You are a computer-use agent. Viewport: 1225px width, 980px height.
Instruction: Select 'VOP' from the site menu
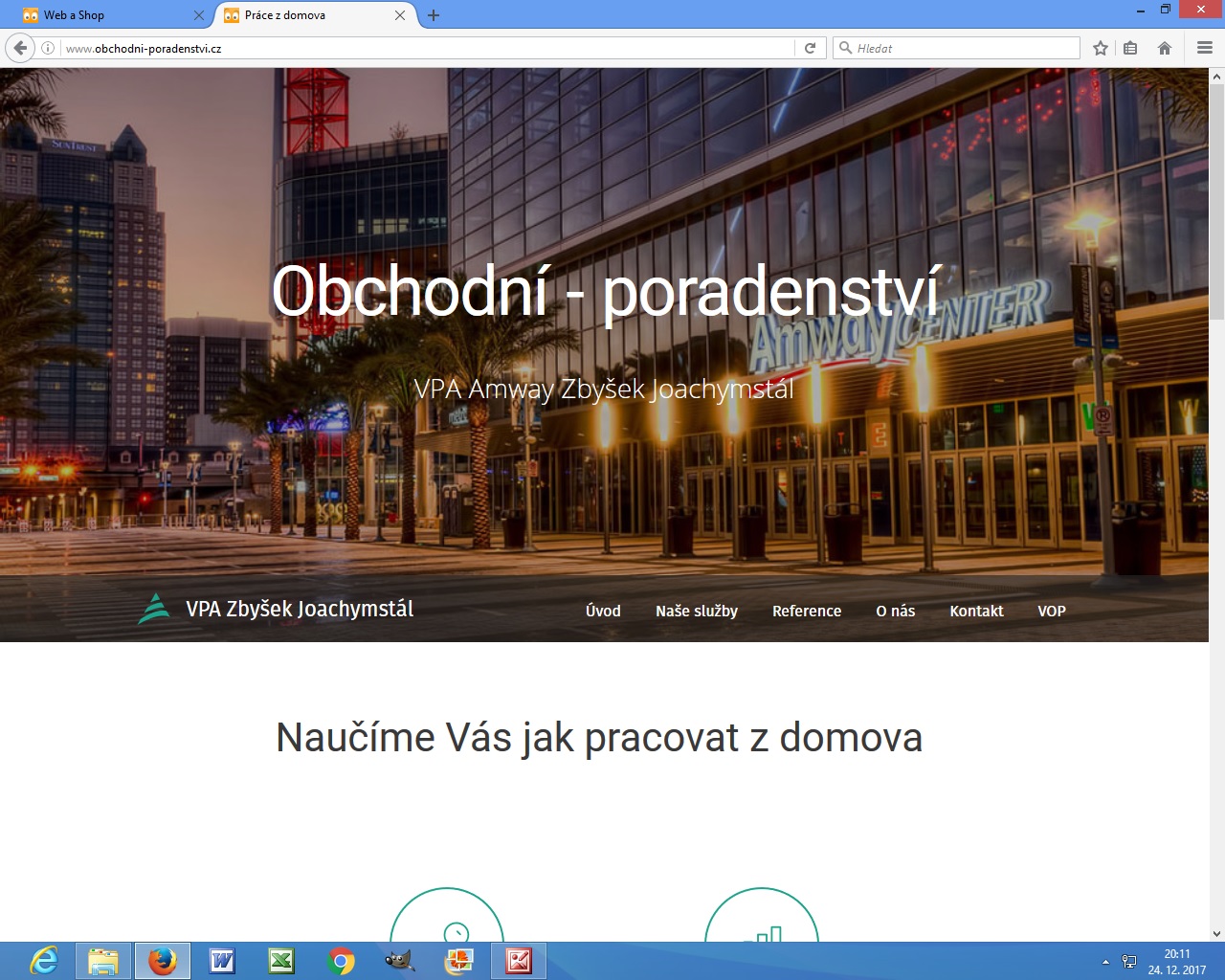pyautogui.click(x=1051, y=611)
